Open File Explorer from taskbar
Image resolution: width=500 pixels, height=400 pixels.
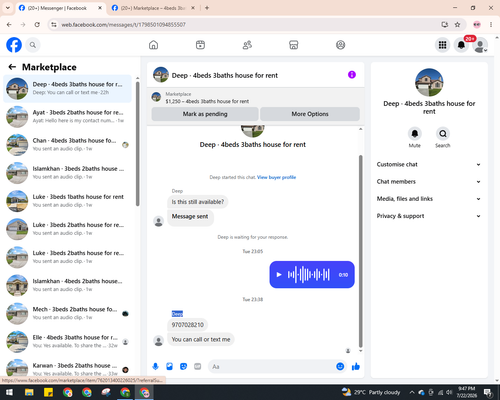[x=29, y=392]
